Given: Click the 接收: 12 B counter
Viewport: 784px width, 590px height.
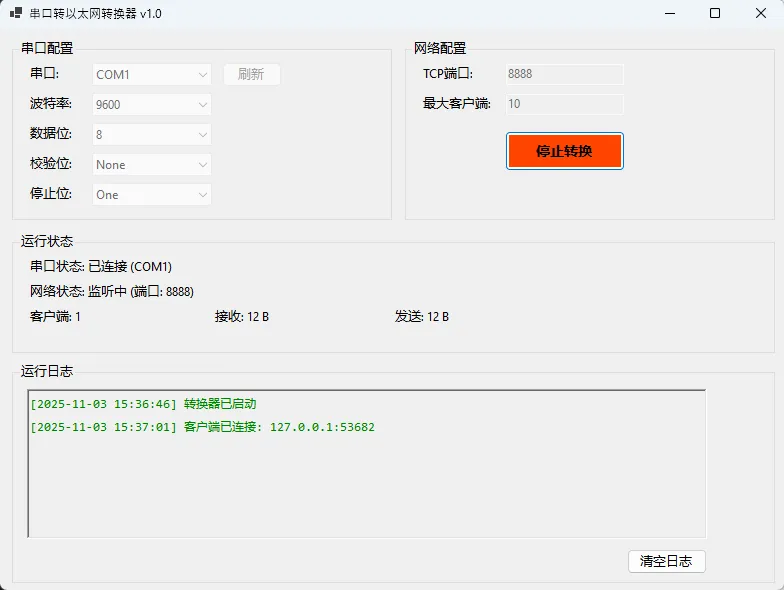Looking at the screenshot, I should (242, 317).
